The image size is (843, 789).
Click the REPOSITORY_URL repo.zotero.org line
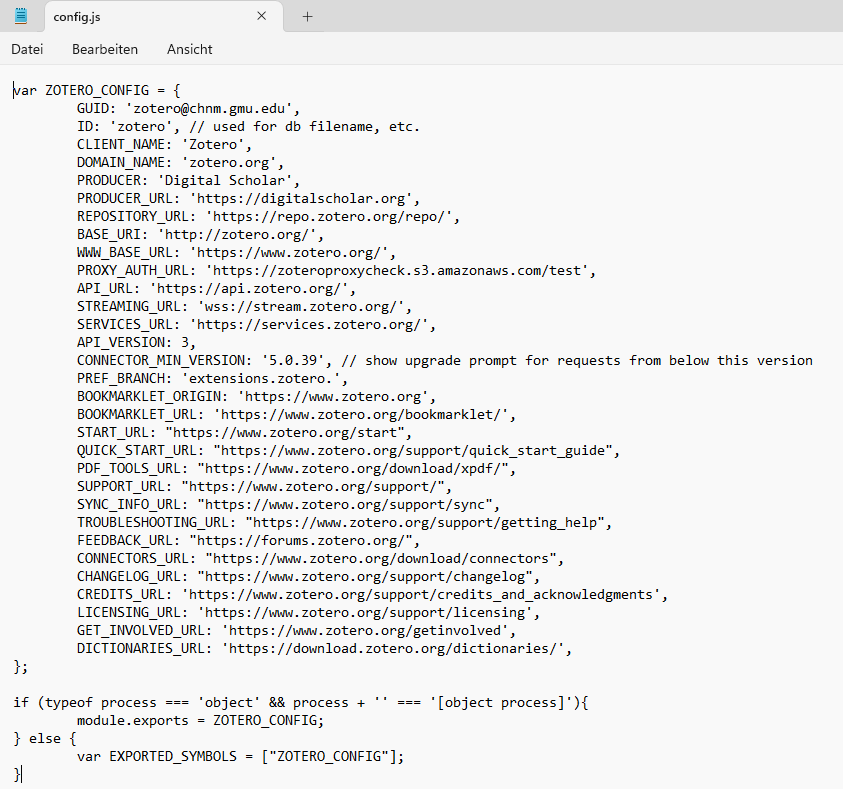268,217
